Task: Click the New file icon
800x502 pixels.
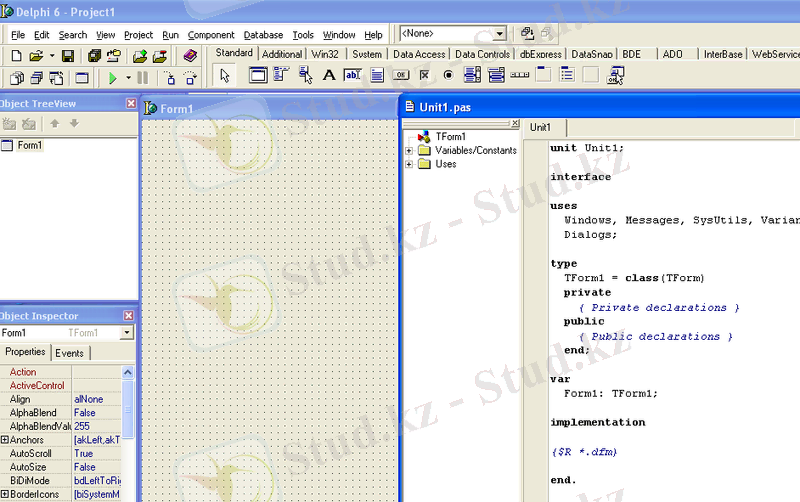Action: 15,56
